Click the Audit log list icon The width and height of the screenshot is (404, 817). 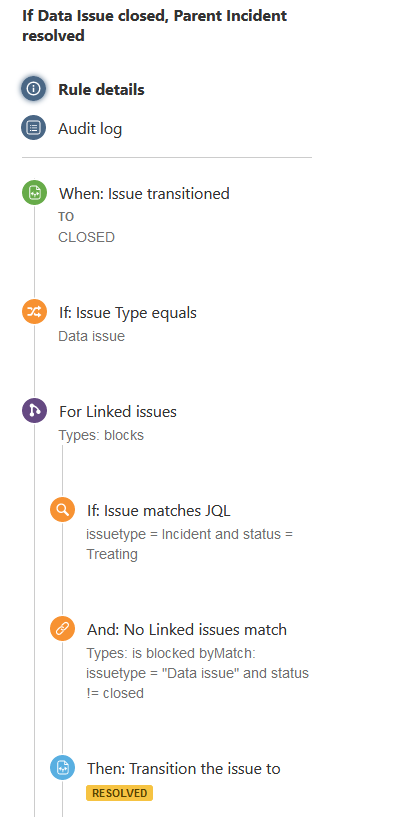34,128
